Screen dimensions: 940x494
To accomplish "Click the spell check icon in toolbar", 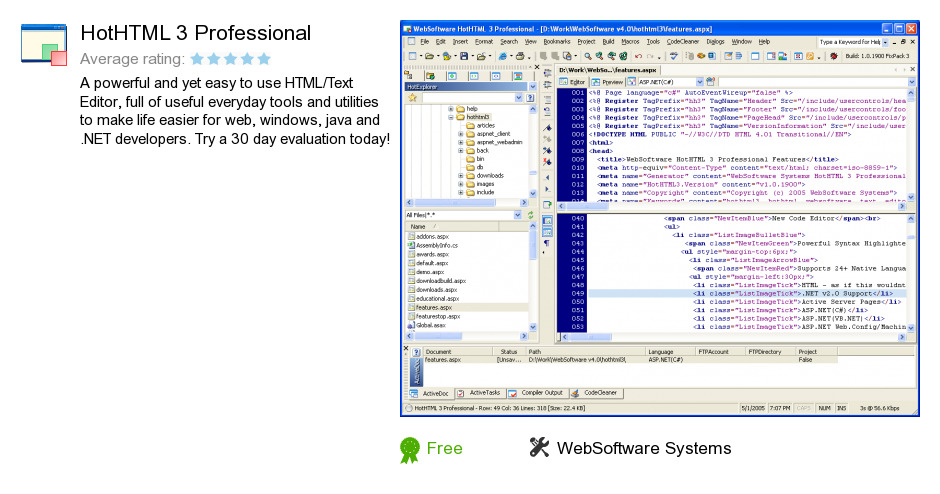I will pos(674,56).
